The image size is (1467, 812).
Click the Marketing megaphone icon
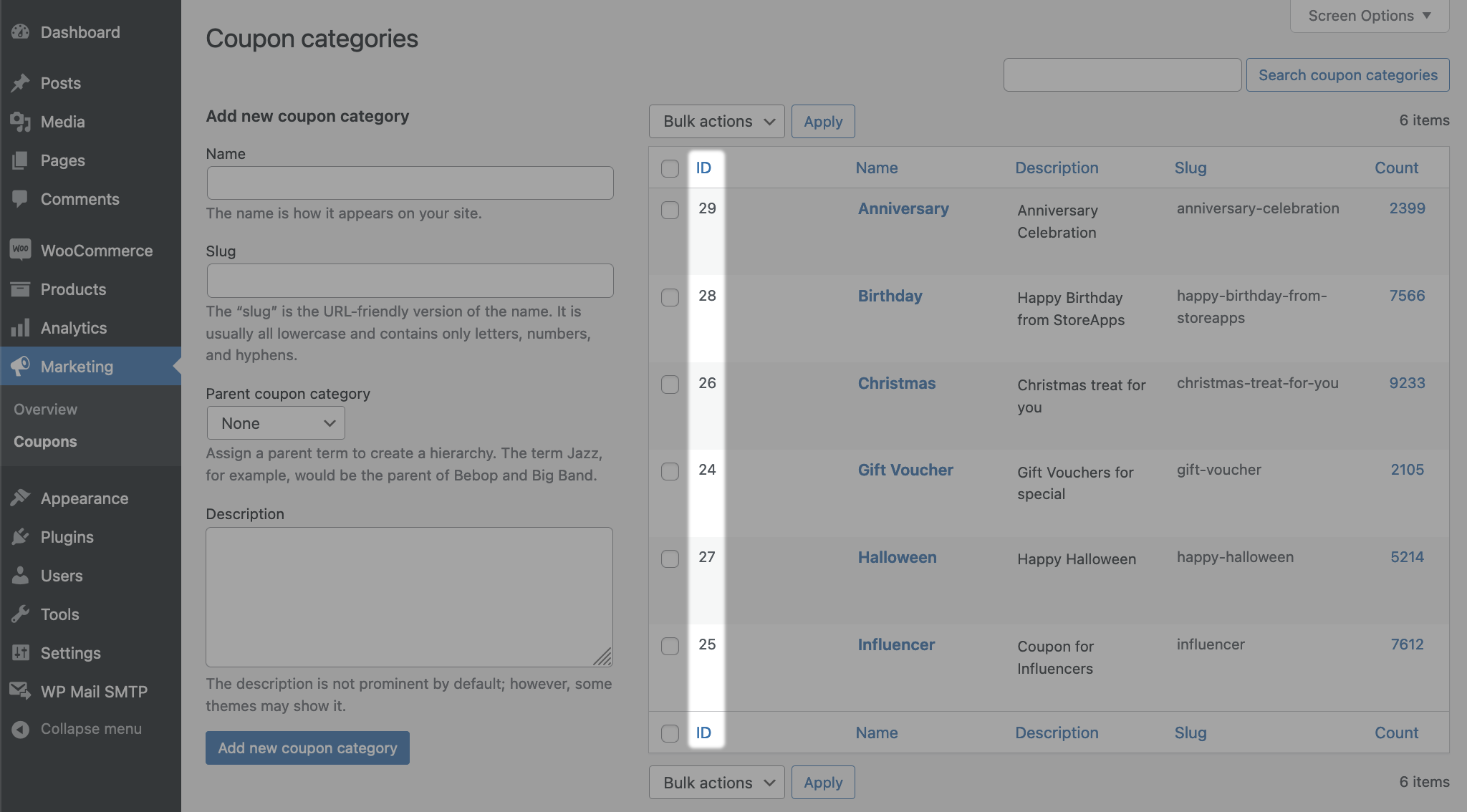(21, 367)
